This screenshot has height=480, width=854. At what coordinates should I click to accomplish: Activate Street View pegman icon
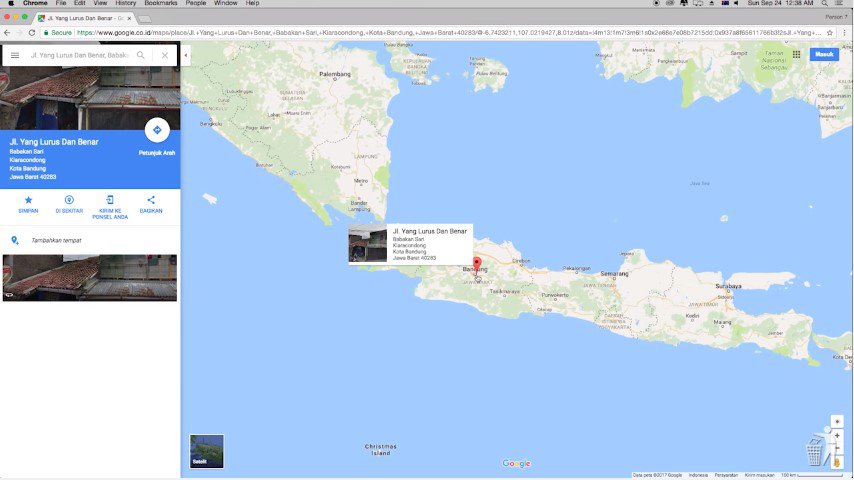tap(837, 463)
